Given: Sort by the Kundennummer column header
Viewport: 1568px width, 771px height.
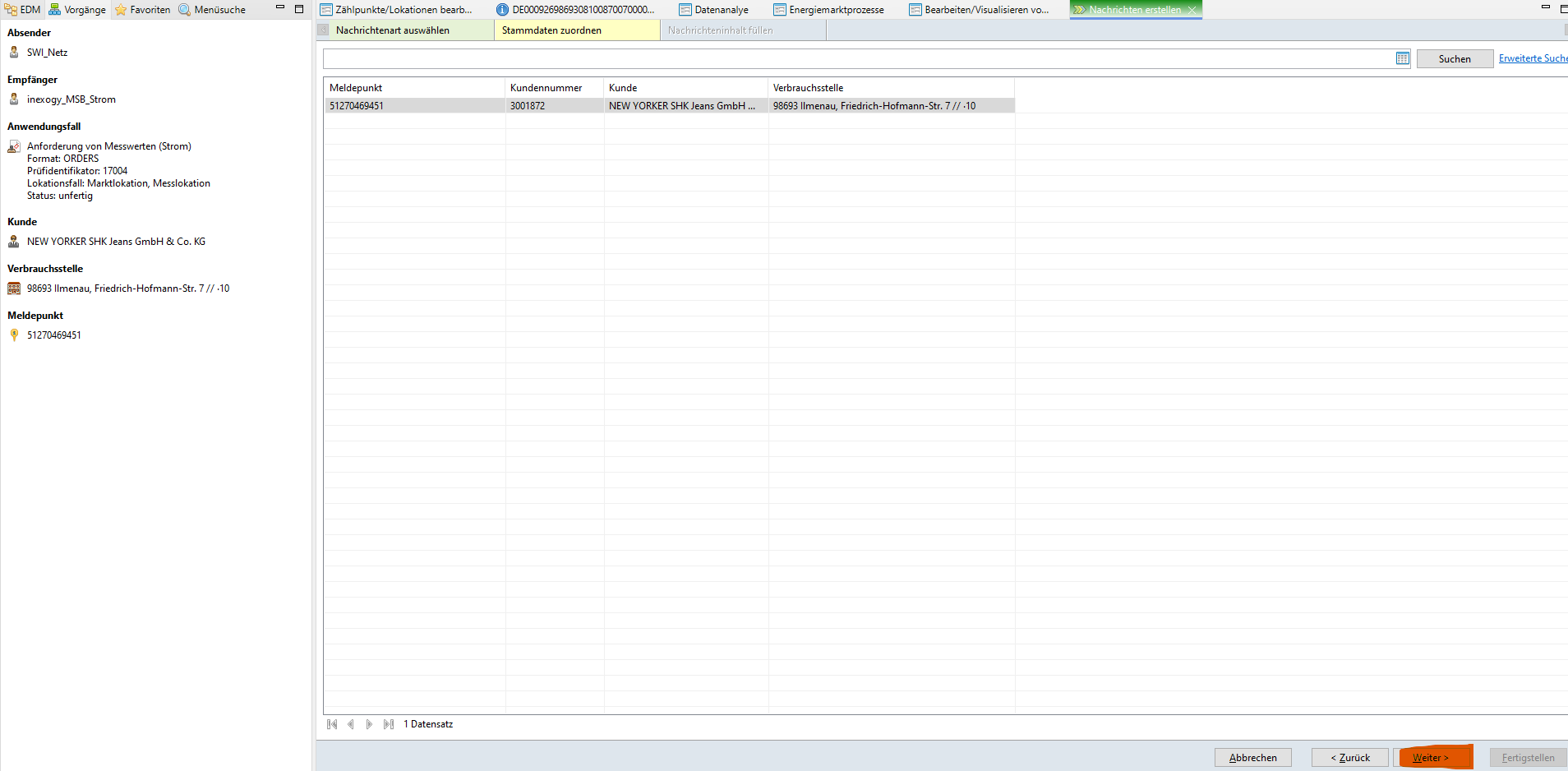Looking at the screenshot, I should pos(546,88).
